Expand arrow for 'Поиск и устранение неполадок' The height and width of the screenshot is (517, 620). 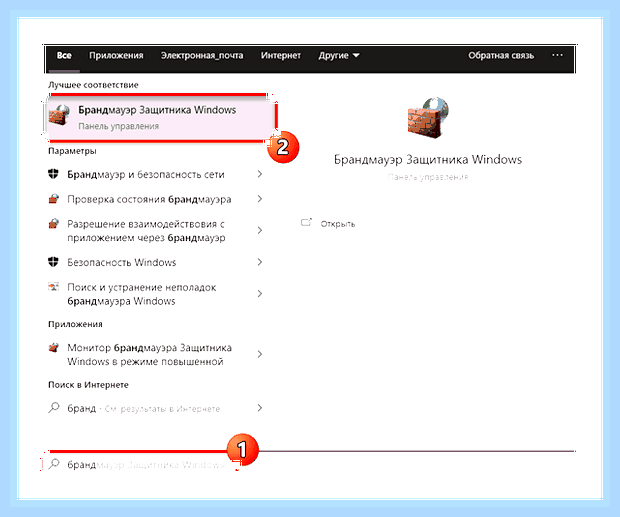[x=260, y=294]
